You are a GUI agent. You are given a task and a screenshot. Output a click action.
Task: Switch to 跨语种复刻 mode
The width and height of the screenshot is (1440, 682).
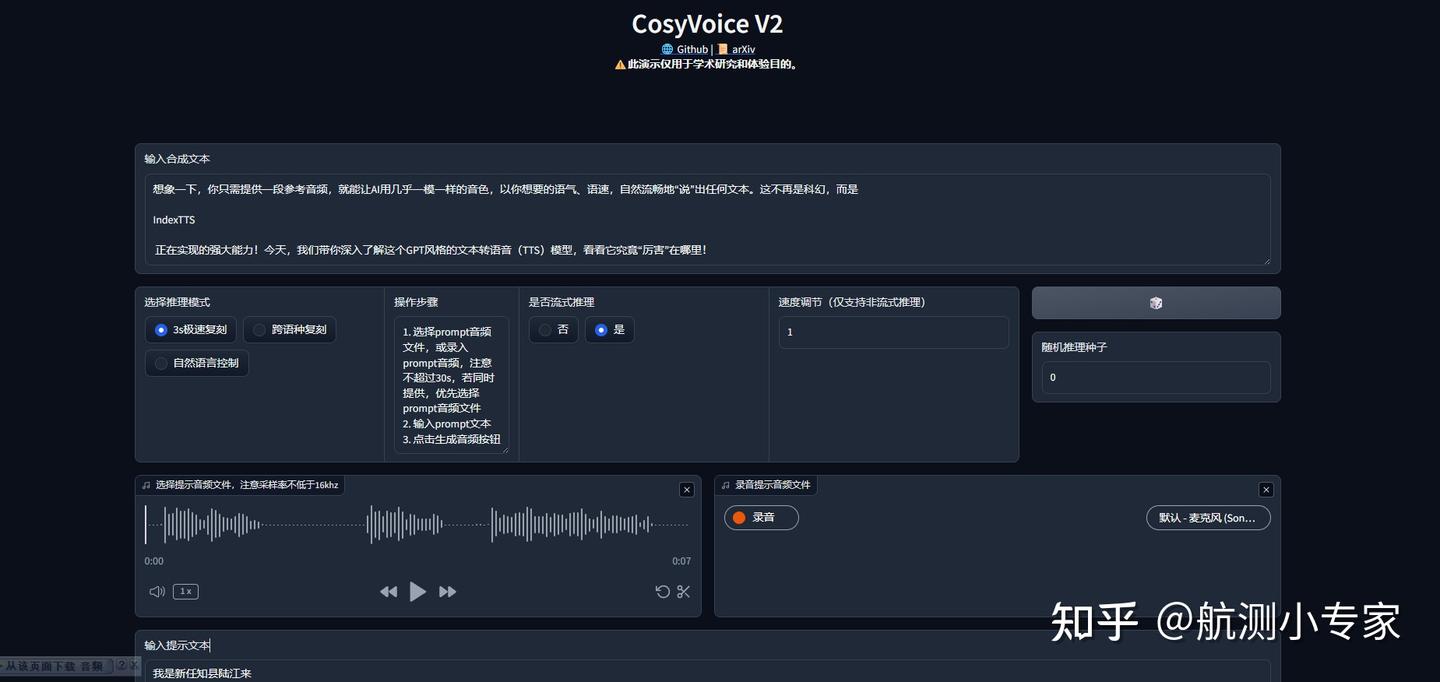(x=289, y=329)
